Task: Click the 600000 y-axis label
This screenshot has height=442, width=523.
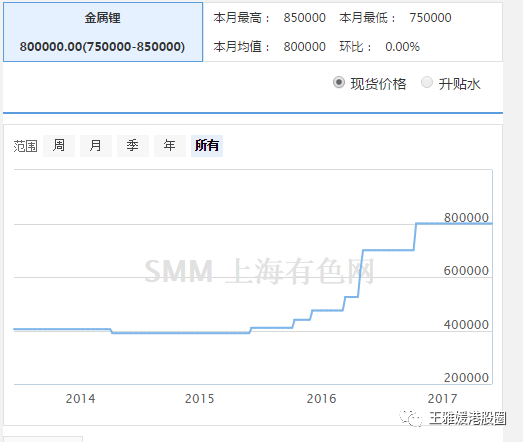Action: tap(466, 271)
